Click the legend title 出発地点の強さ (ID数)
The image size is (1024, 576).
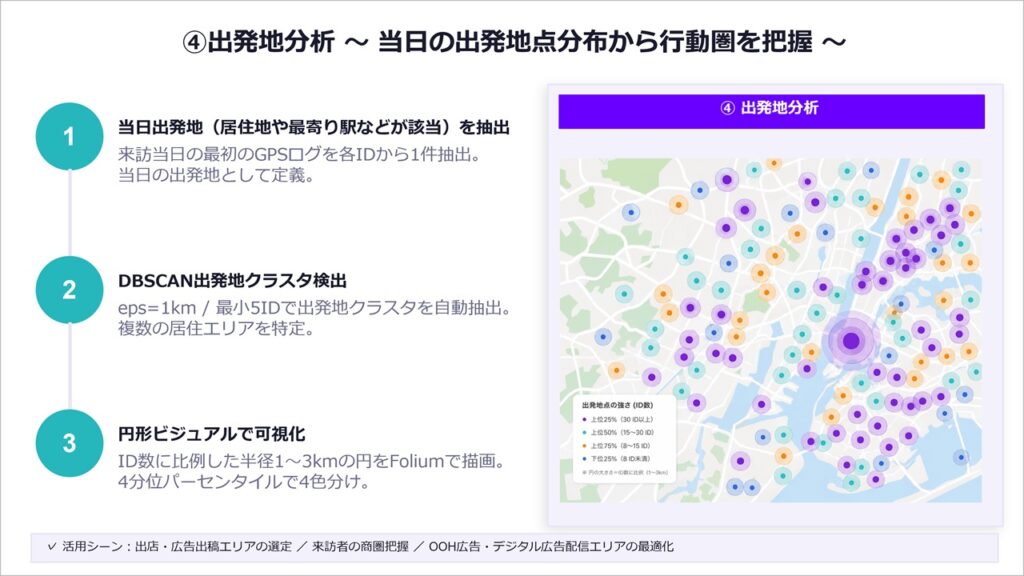click(x=617, y=406)
